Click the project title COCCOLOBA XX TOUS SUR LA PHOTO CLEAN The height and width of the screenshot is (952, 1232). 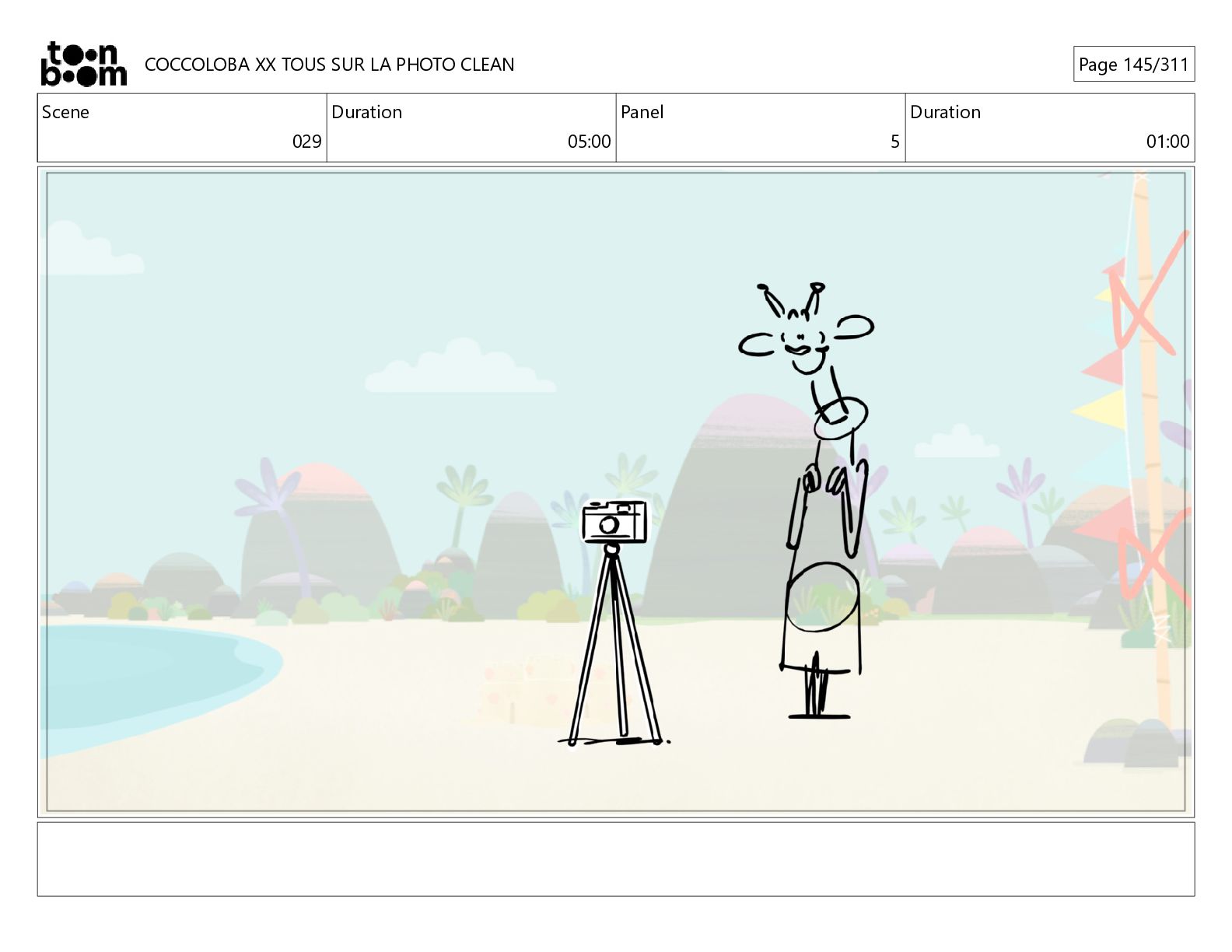(x=329, y=65)
